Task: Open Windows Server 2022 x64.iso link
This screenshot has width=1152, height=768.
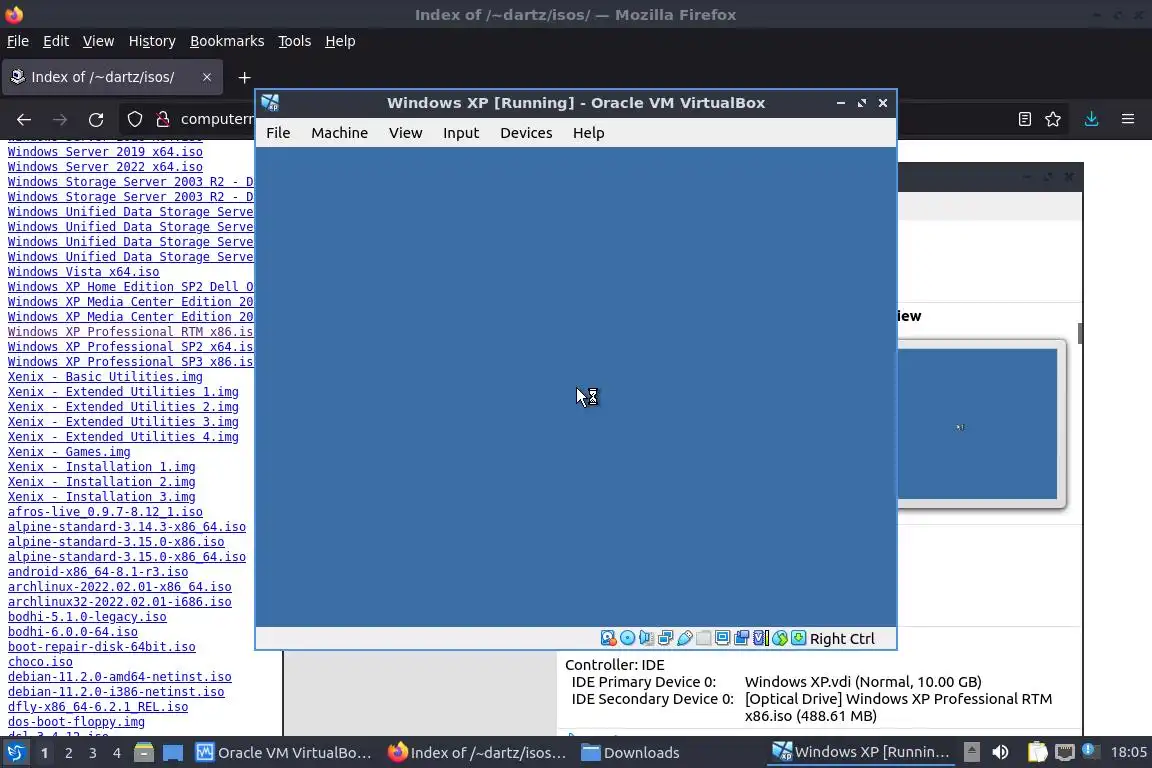Action: coord(105,167)
